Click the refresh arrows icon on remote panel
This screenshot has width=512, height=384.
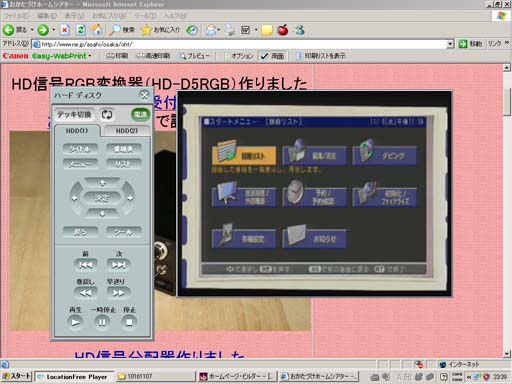point(107,115)
